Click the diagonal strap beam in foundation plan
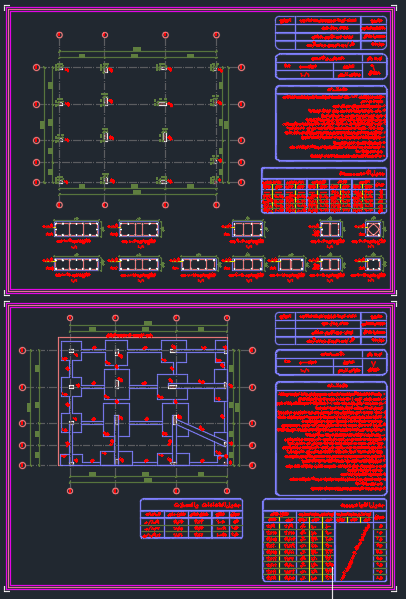Viewport: 406px width, 599px height. (201, 432)
